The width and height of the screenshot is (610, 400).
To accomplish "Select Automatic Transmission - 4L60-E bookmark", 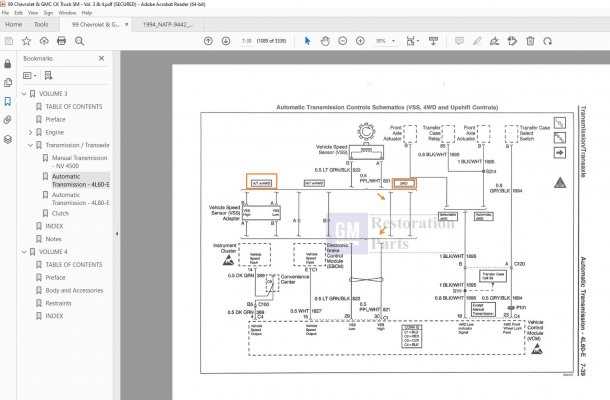I will [x=81, y=181].
